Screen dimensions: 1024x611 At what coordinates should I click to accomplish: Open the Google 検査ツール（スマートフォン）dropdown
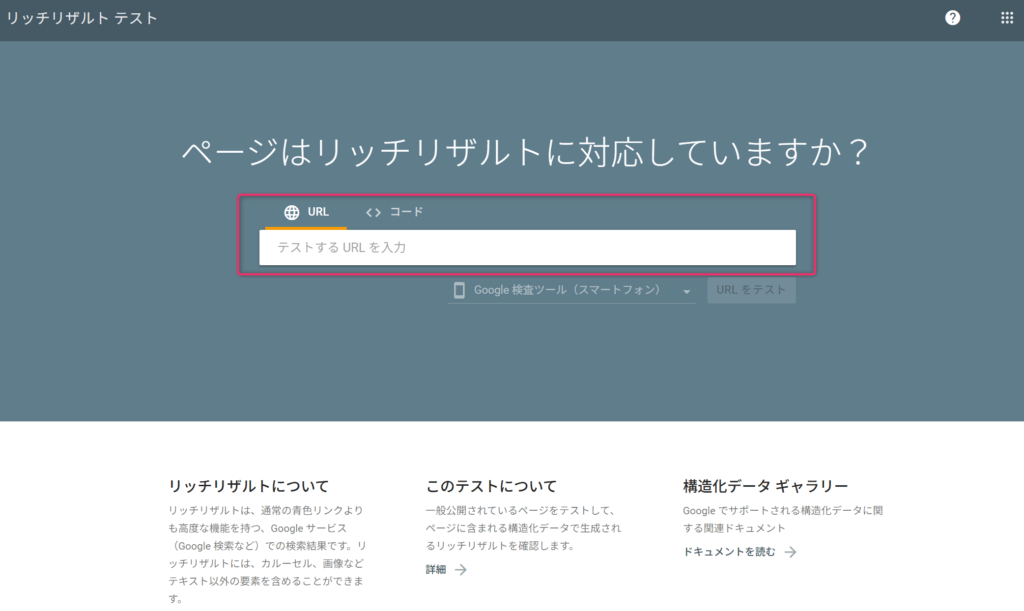pos(571,290)
